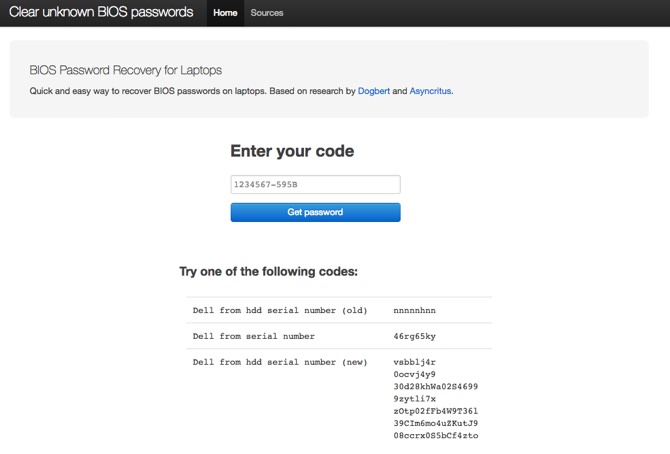Select the 'Dell from hdd serial number (new)' label

pyautogui.click(x=280, y=362)
